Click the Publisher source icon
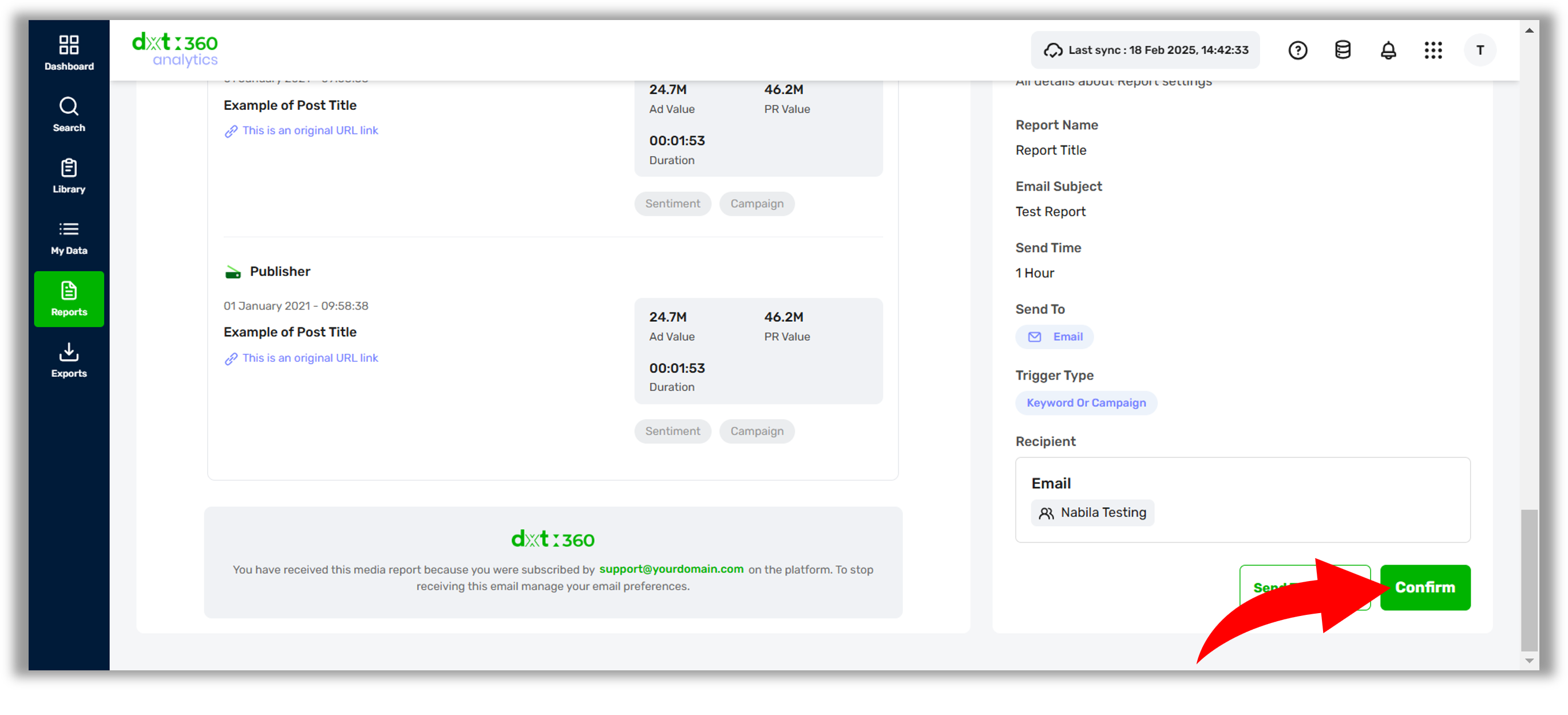 point(232,272)
